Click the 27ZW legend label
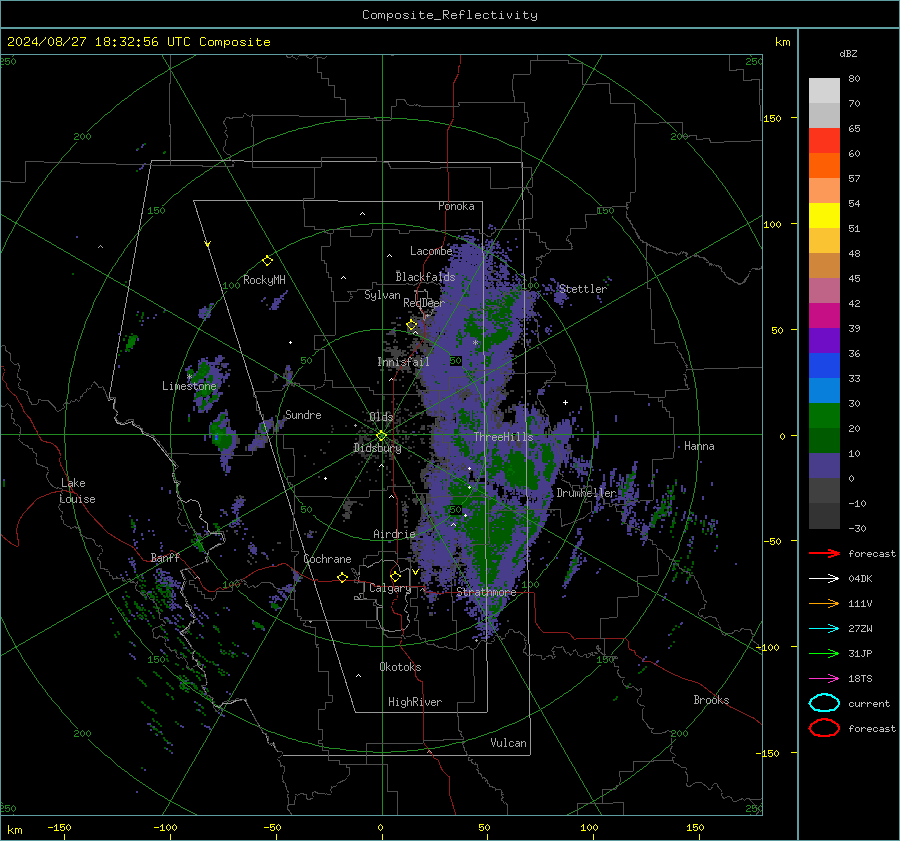 pos(860,629)
